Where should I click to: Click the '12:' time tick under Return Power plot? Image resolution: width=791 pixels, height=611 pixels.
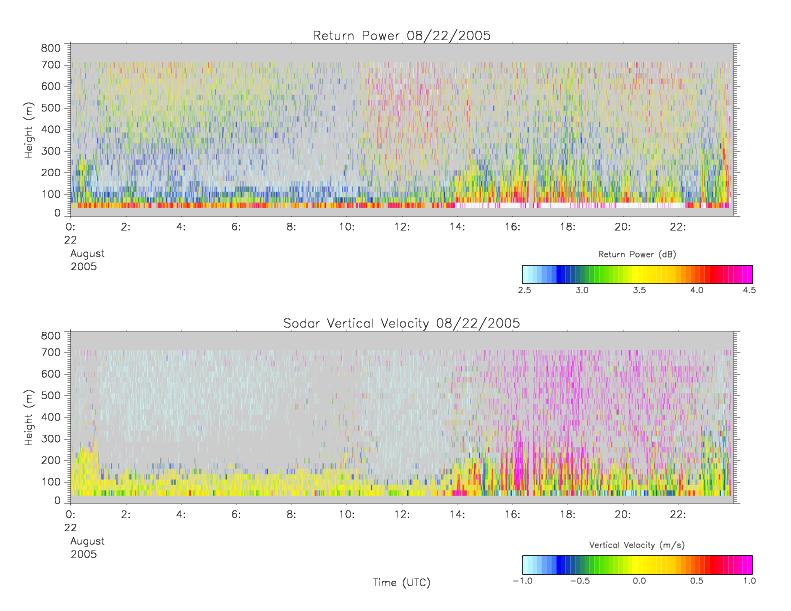pos(402,227)
